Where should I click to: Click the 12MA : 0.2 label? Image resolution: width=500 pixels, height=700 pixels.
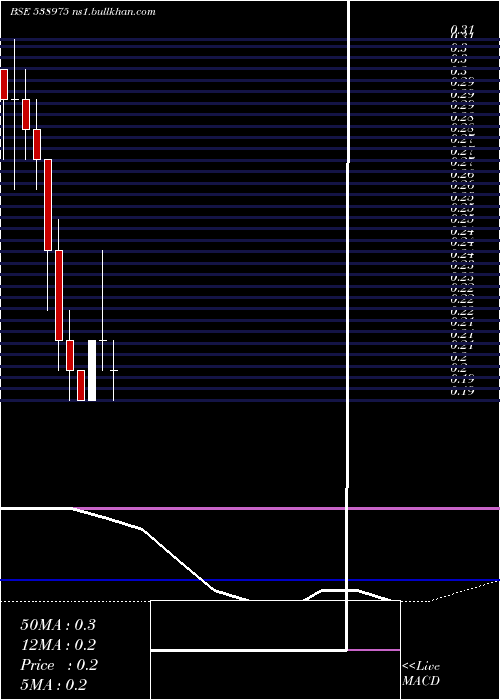click(58, 645)
